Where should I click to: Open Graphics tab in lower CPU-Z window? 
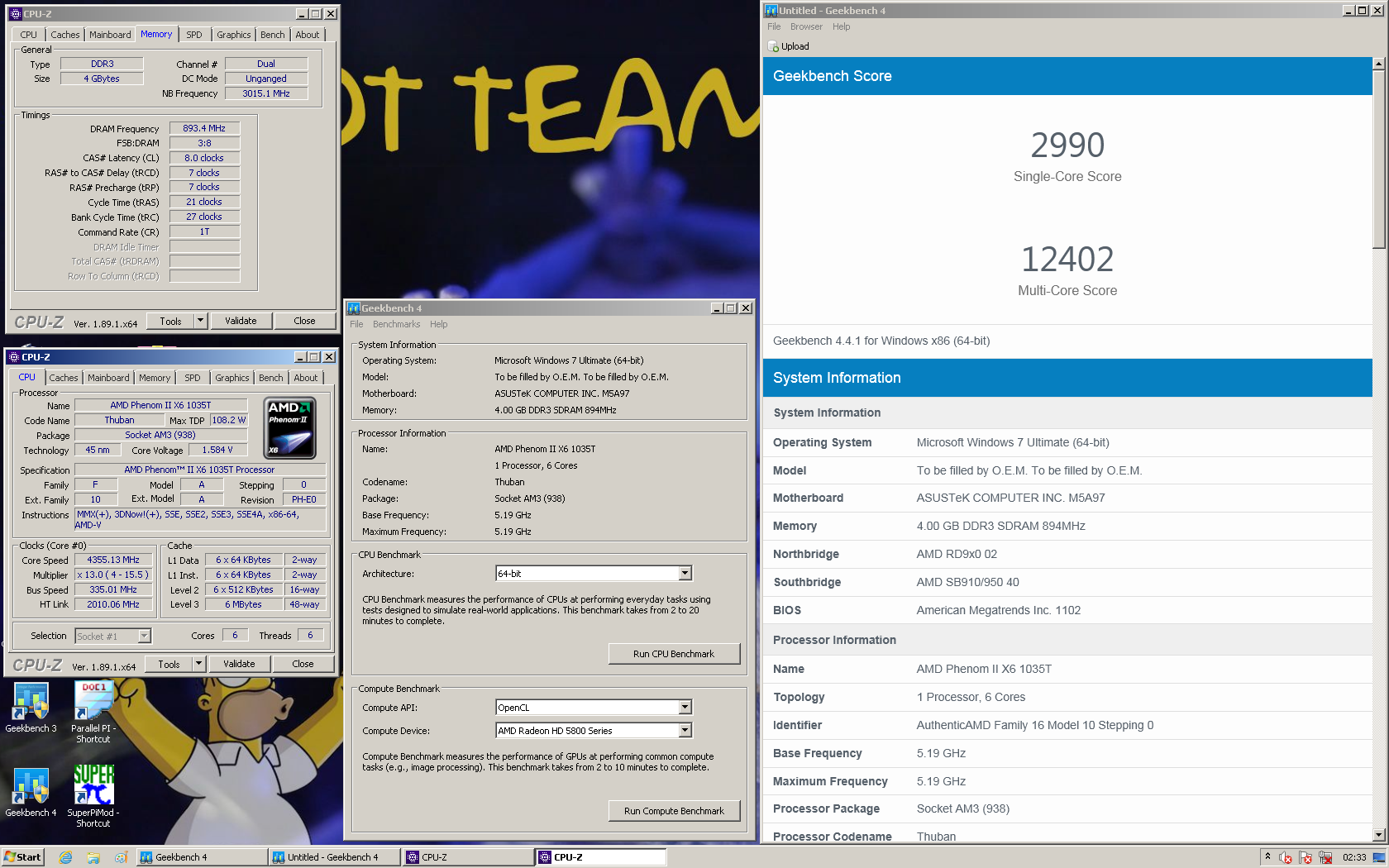tap(232, 378)
